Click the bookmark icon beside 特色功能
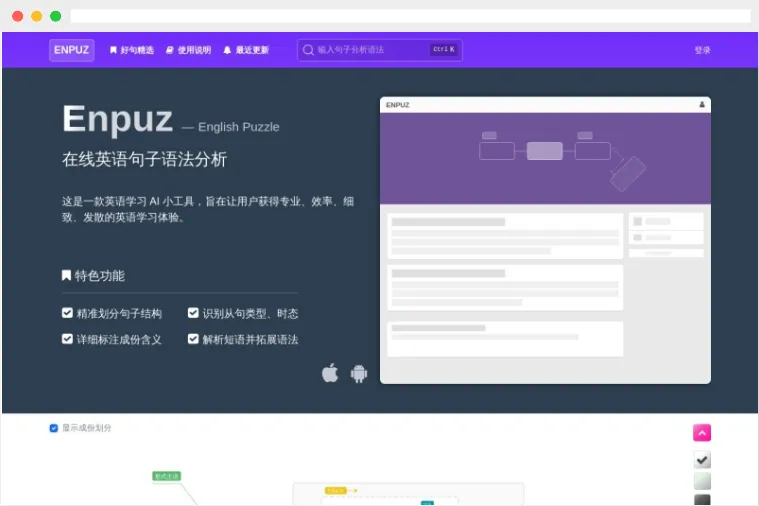759x506 pixels. tap(66, 276)
